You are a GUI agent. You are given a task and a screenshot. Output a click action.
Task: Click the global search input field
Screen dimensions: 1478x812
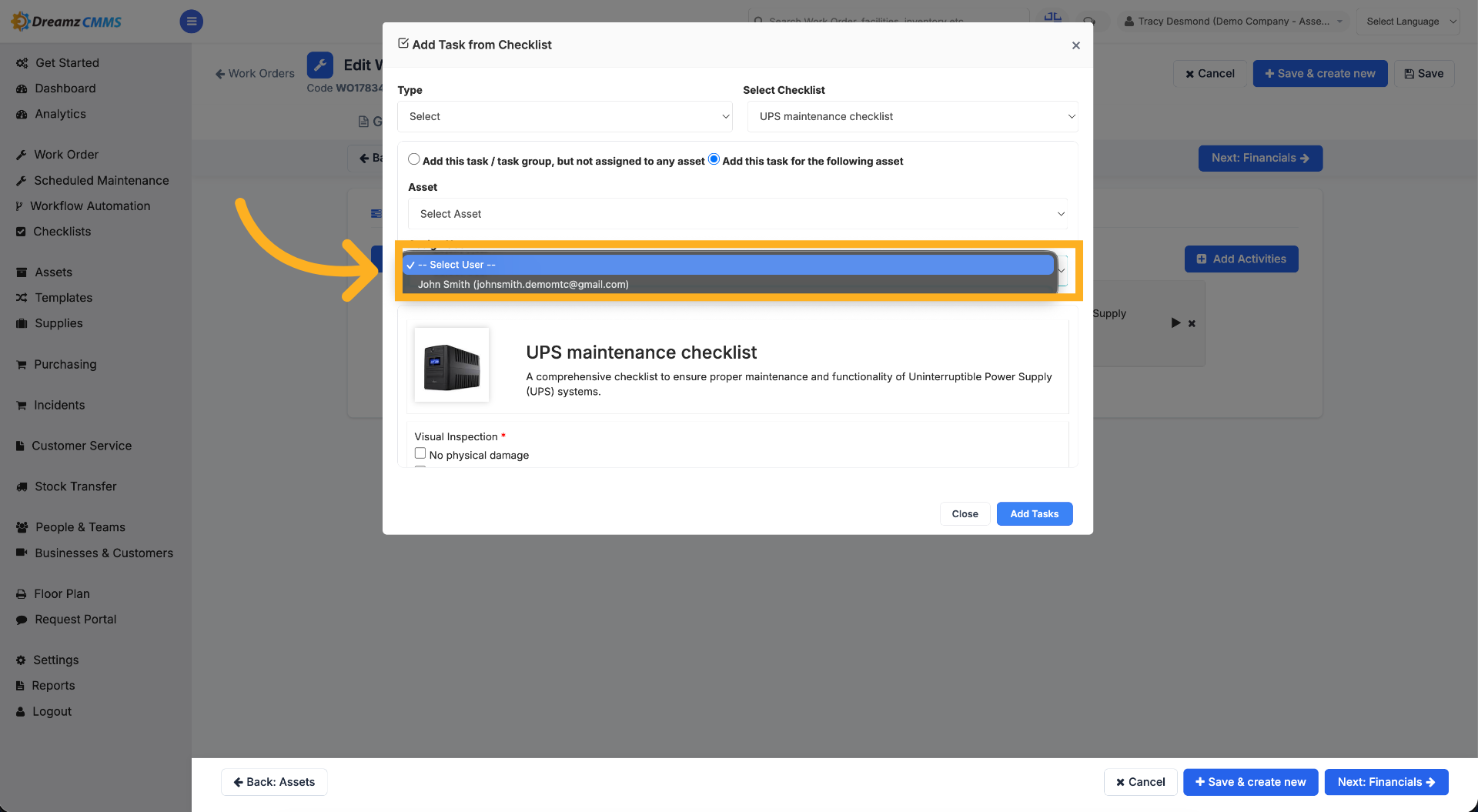pos(889,21)
